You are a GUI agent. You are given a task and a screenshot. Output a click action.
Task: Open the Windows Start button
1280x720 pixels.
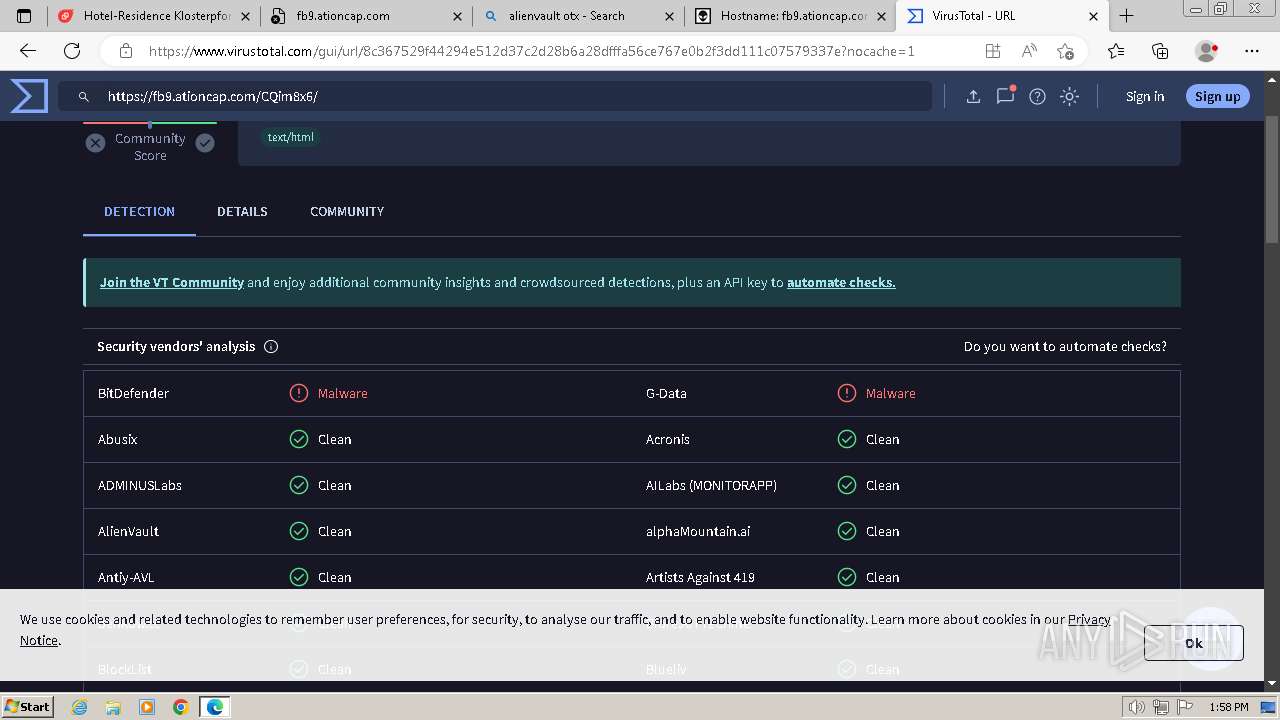coord(27,706)
